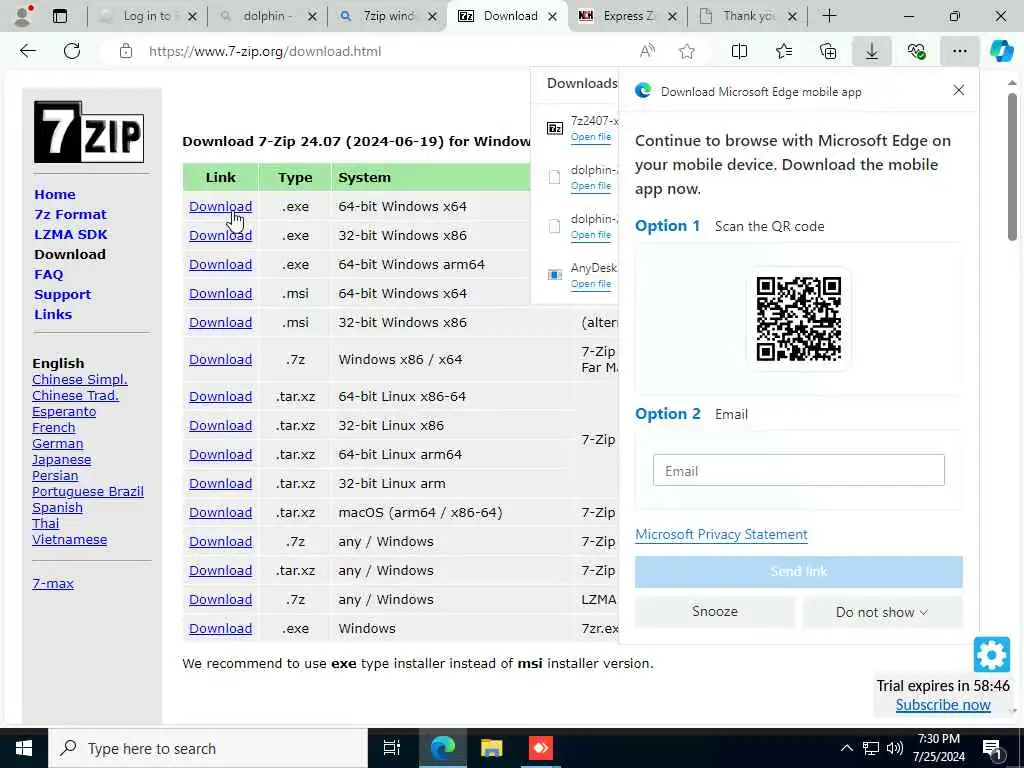Click the Send link button
1024x768 pixels.
798,571
